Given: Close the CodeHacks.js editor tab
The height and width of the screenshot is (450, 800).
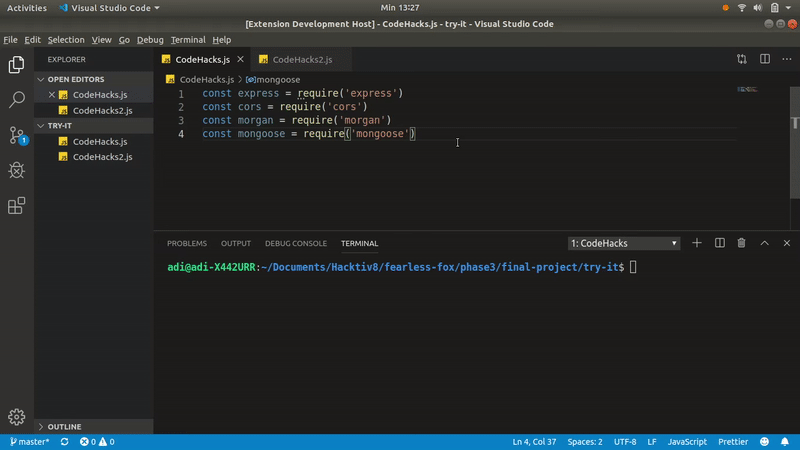Looking at the screenshot, I should pyautogui.click(x=240, y=59).
